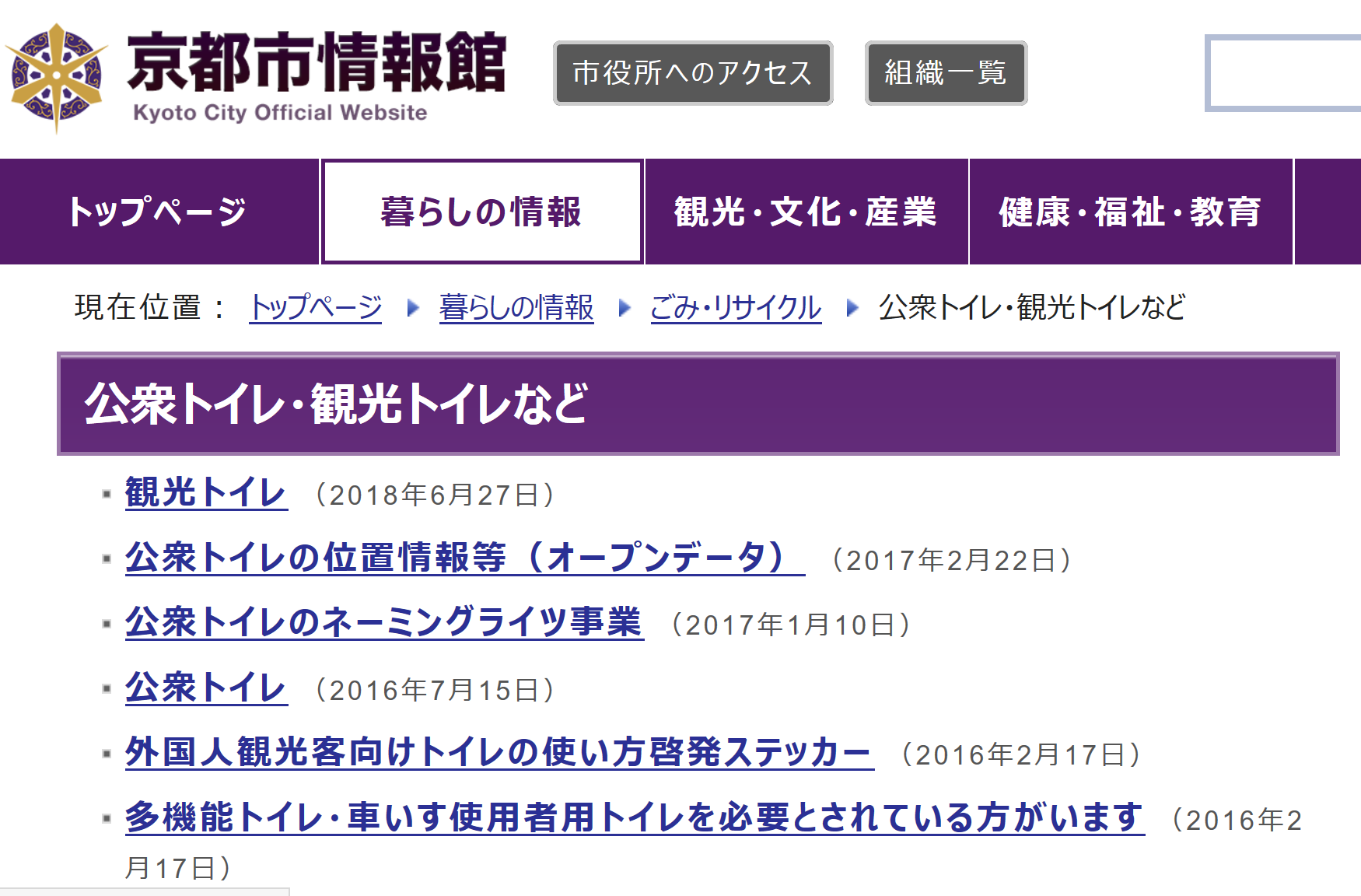This screenshot has height=896, width=1361.
Task: Navigate to the ごみ・リサイクル breadcrumb
Action: tap(735, 307)
